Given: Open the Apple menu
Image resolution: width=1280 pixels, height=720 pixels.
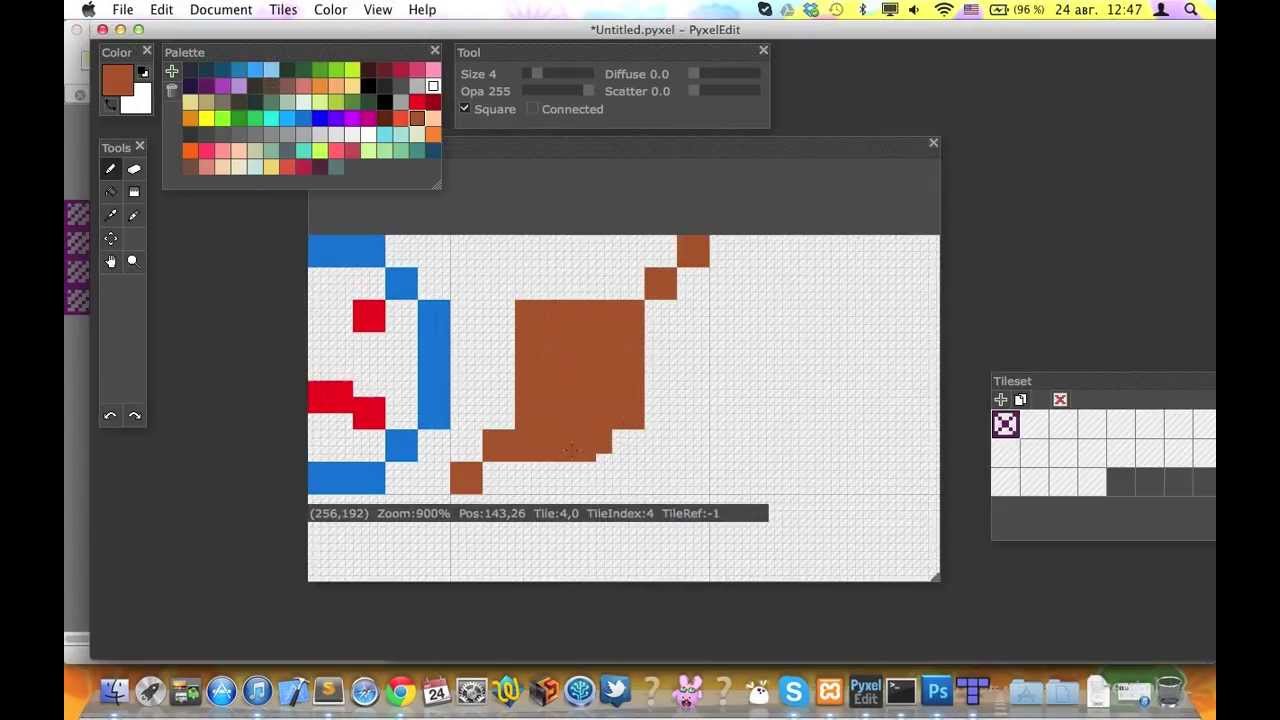Looking at the screenshot, I should 88,9.
